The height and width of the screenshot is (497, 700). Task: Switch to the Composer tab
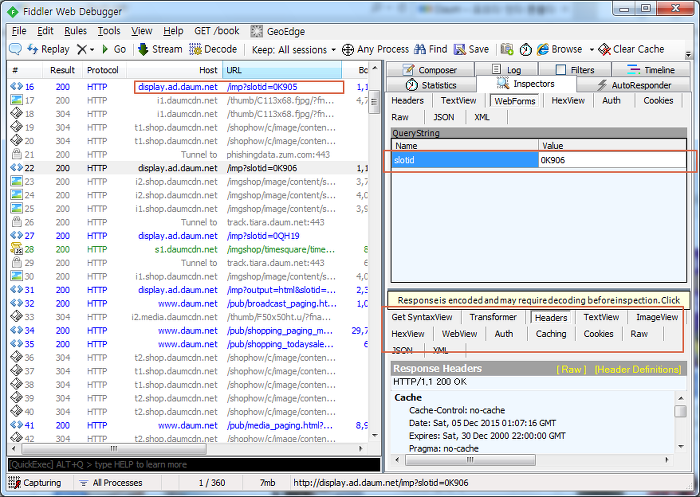point(430,70)
